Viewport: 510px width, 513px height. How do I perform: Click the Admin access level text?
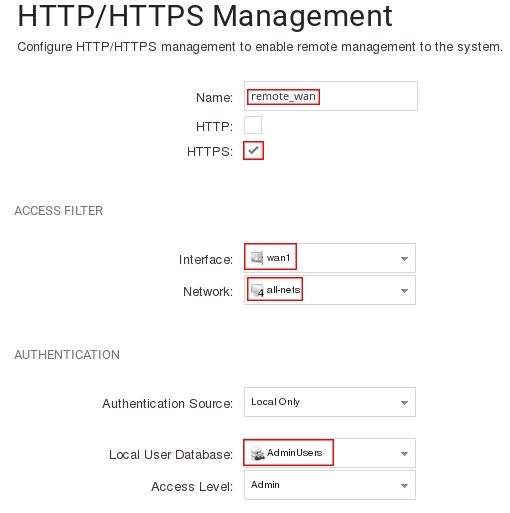click(265, 485)
